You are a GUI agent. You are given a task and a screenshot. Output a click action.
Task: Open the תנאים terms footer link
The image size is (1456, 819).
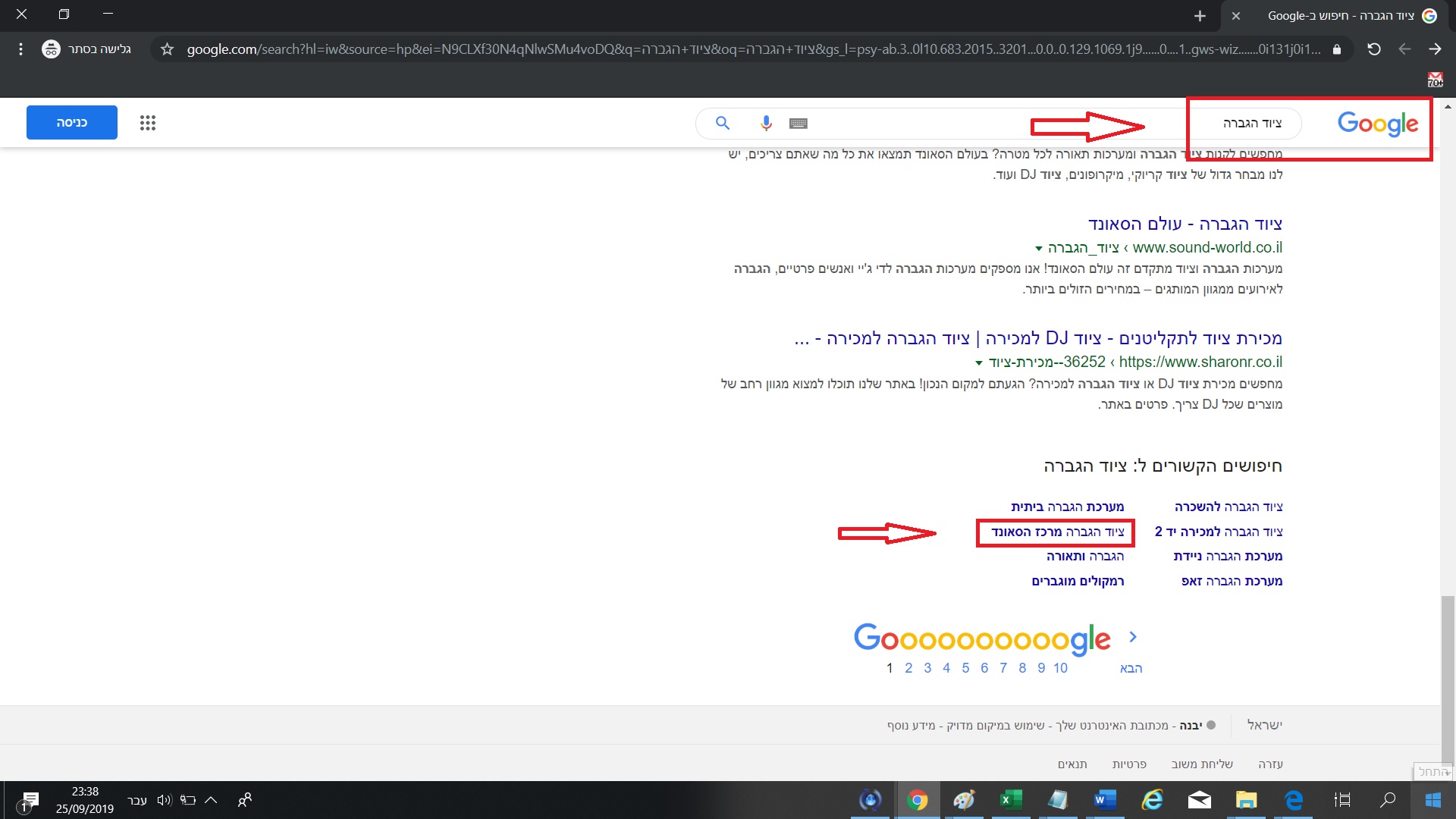(1072, 764)
